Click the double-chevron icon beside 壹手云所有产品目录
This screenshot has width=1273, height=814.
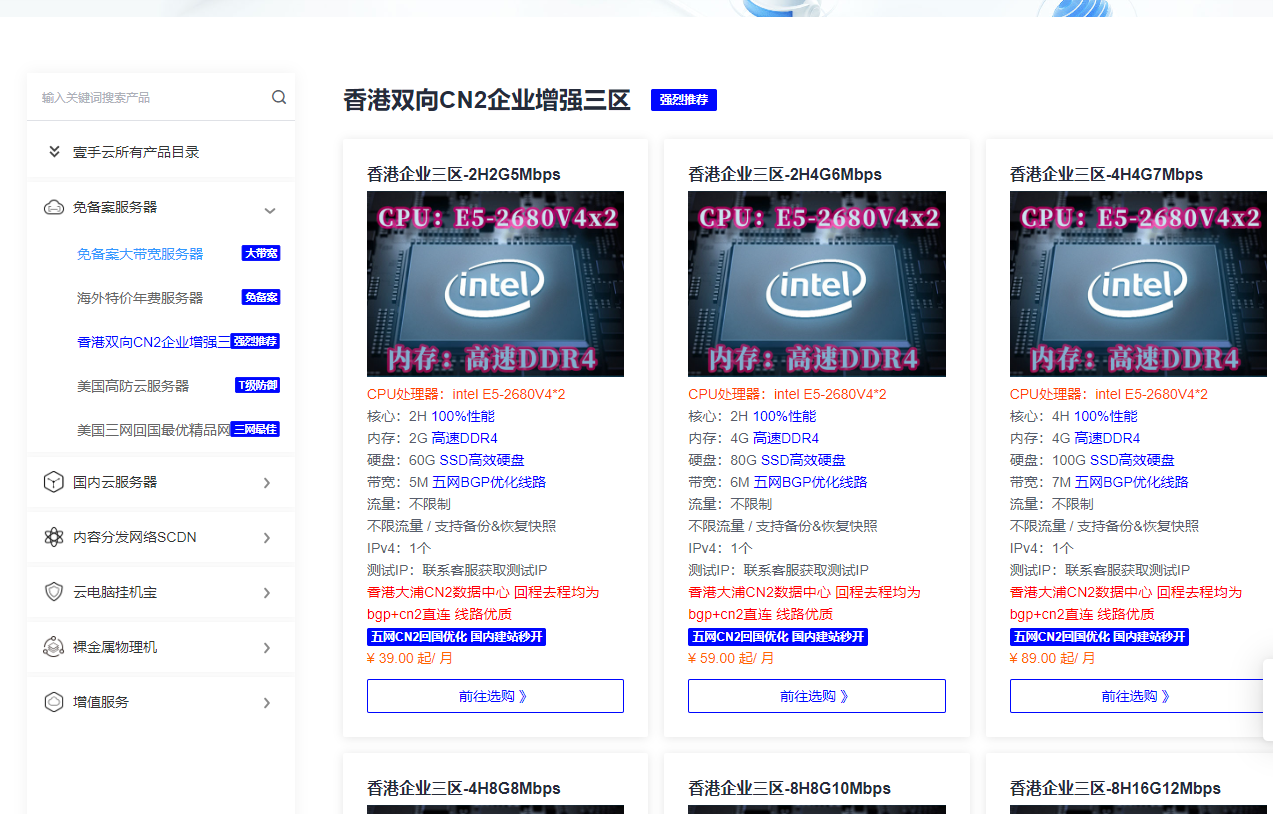pos(54,152)
